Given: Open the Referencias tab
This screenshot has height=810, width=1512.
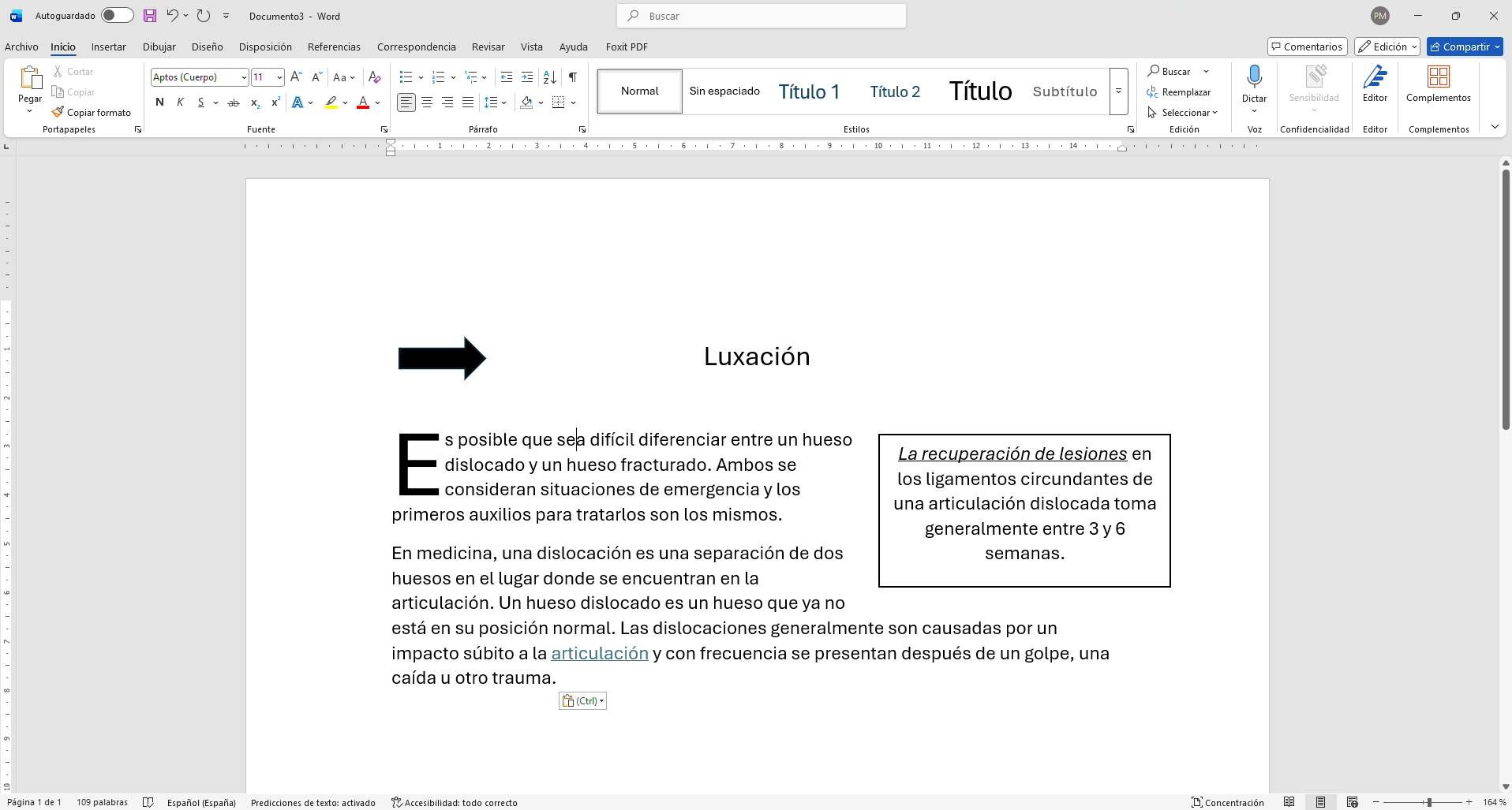Looking at the screenshot, I should tap(334, 47).
